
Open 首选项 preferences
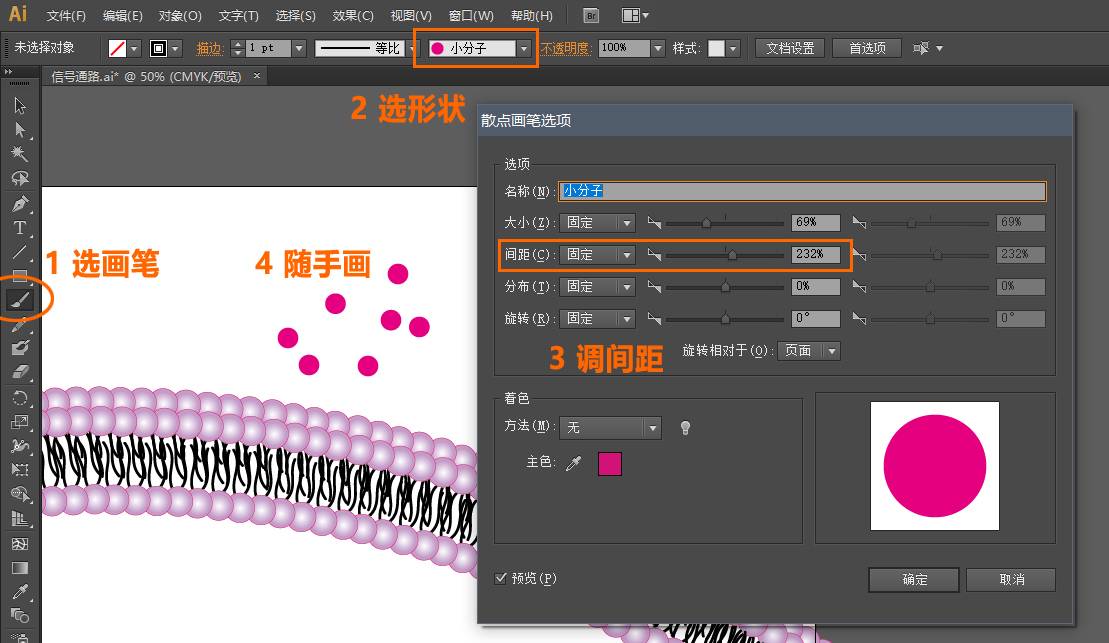point(867,48)
